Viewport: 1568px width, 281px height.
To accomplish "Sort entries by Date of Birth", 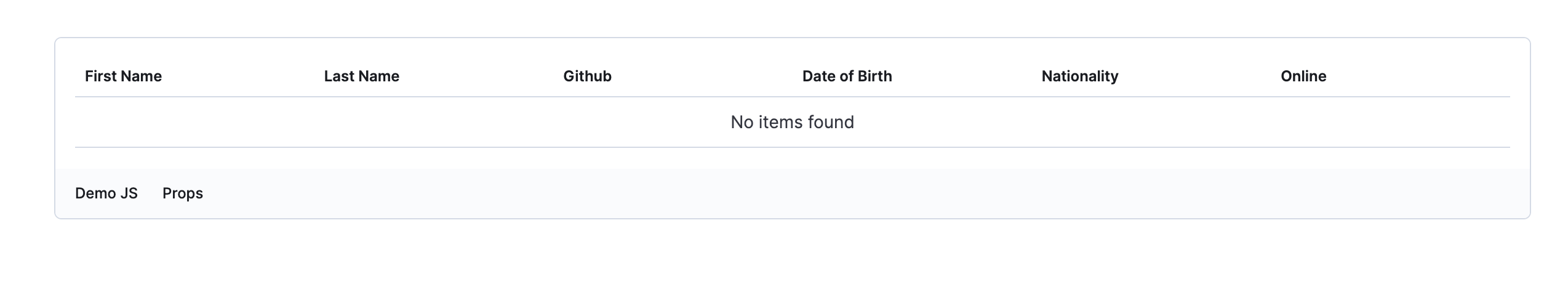I will tap(847, 76).
